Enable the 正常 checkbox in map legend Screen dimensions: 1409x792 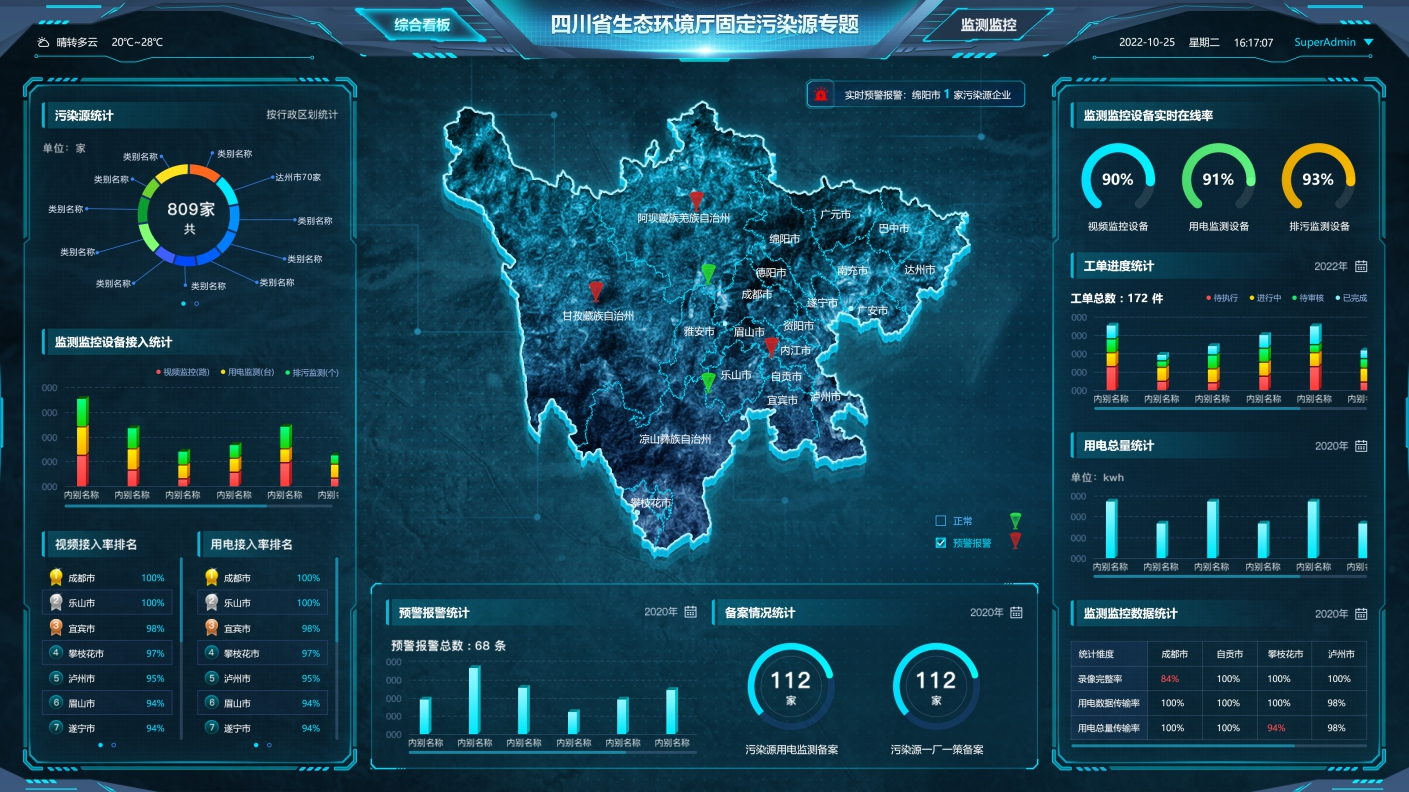pyautogui.click(x=940, y=521)
